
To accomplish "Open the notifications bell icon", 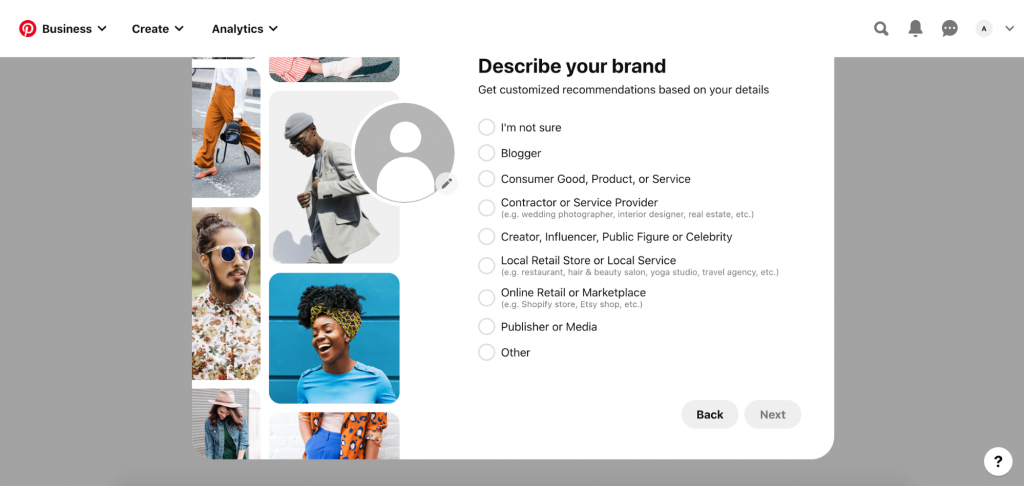I will [915, 29].
